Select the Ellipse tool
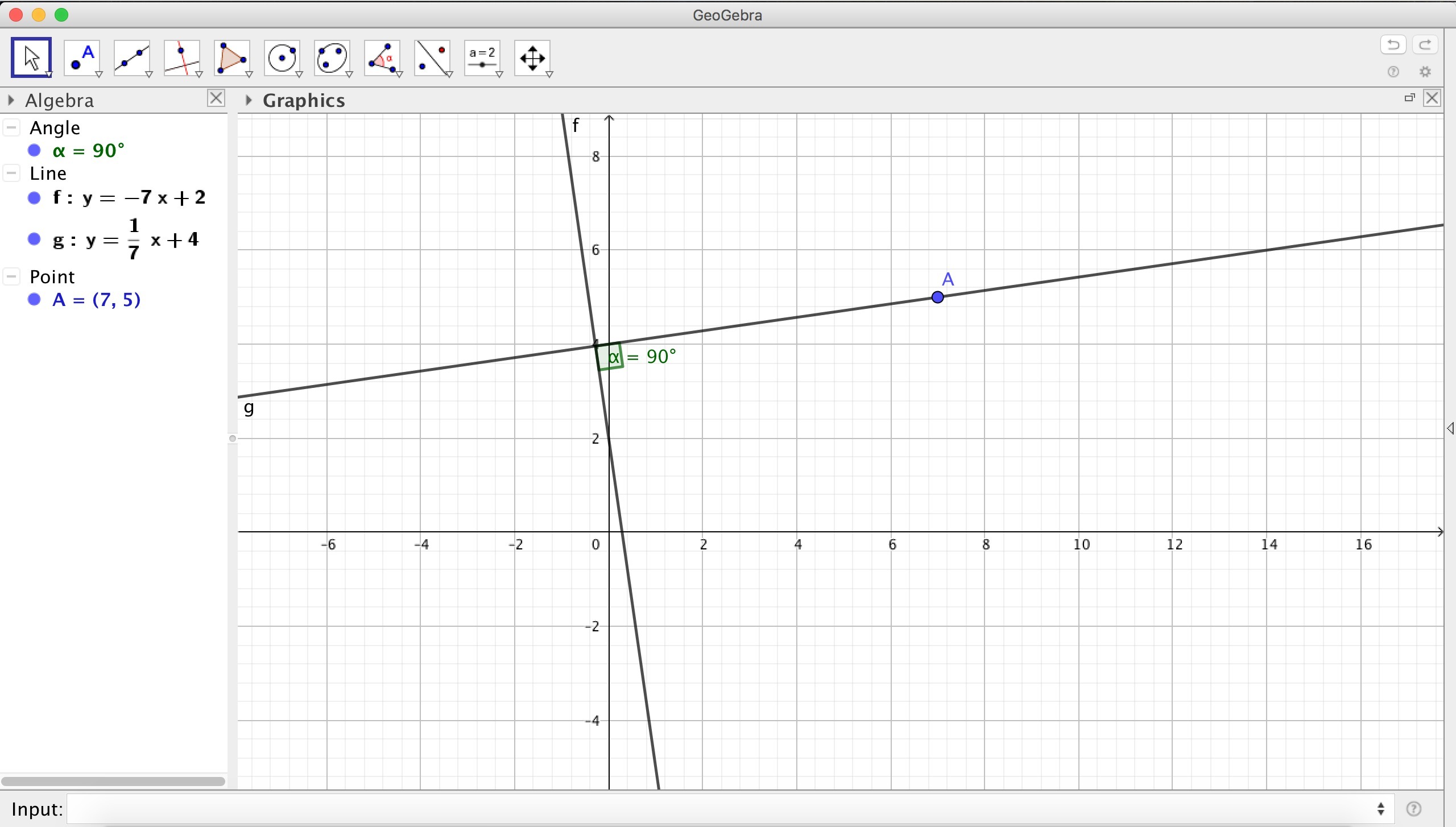Viewport: 1456px width, 827px height. pos(333,57)
